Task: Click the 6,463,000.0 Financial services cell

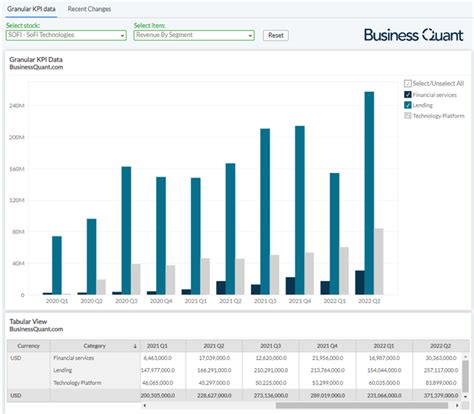Action: (158, 358)
